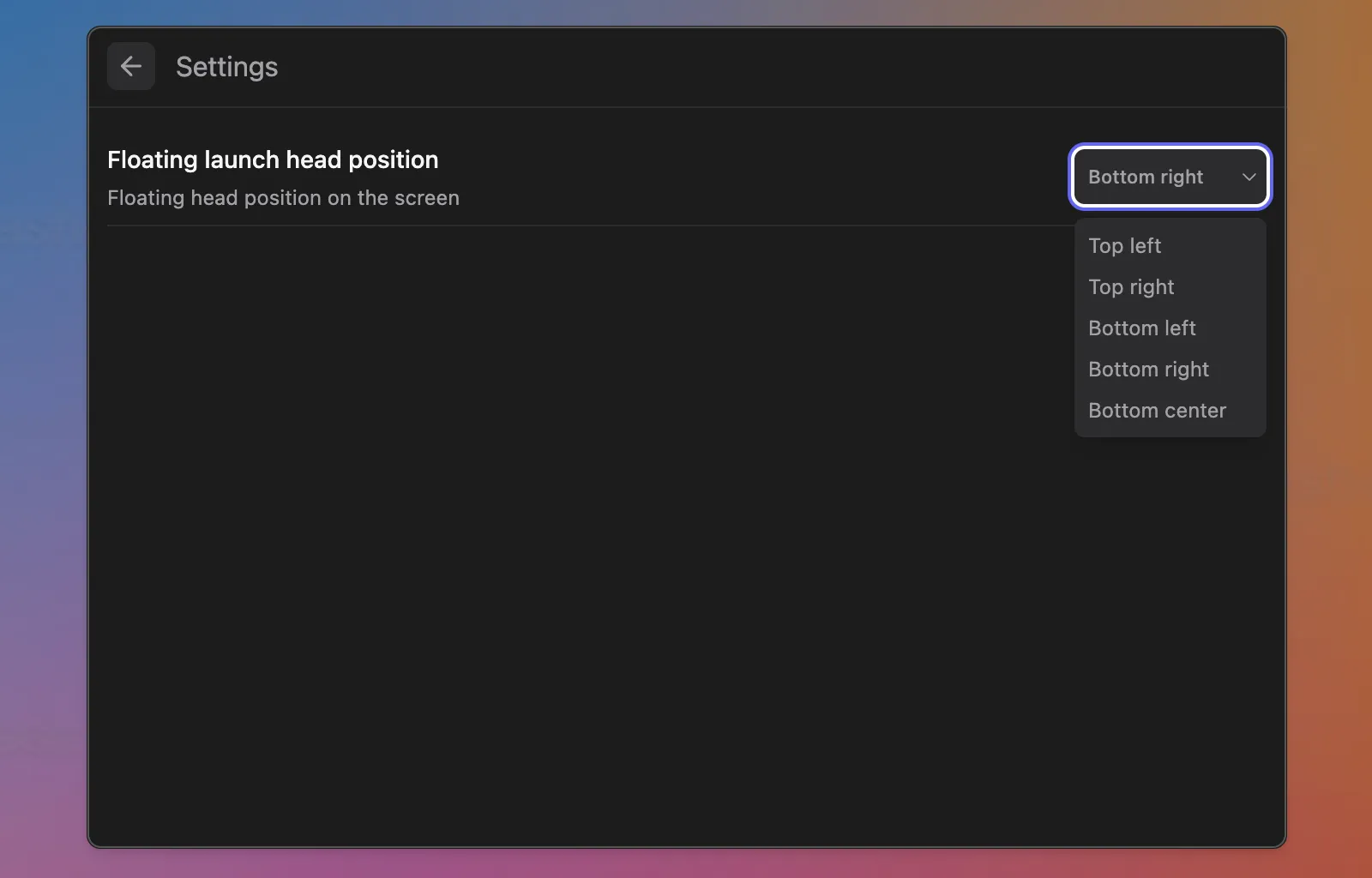Click the "Floating head position on the screen" description
This screenshot has width=1372, height=878.
pyautogui.click(x=283, y=198)
